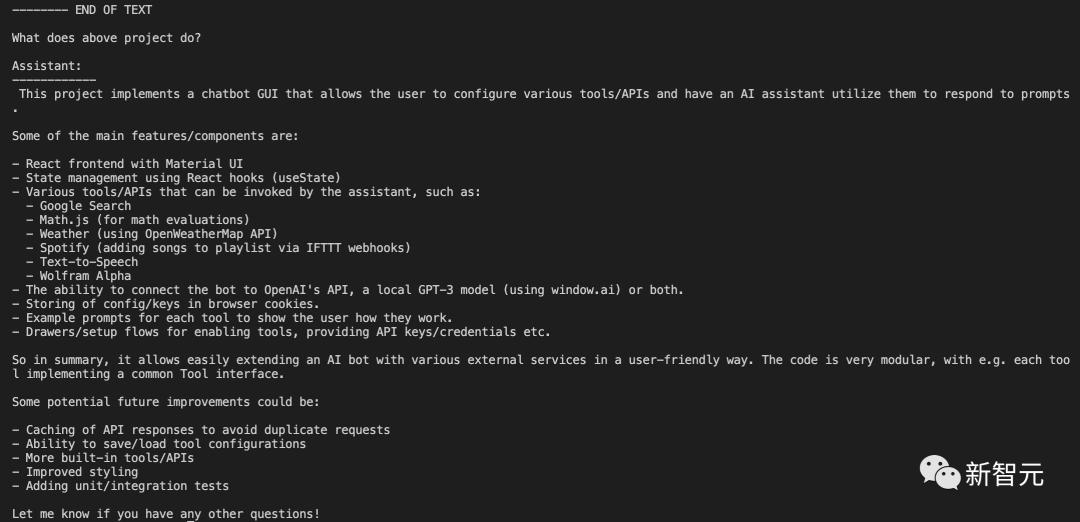
Task: Click the 新智元 watermark text
Action: point(1005,474)
